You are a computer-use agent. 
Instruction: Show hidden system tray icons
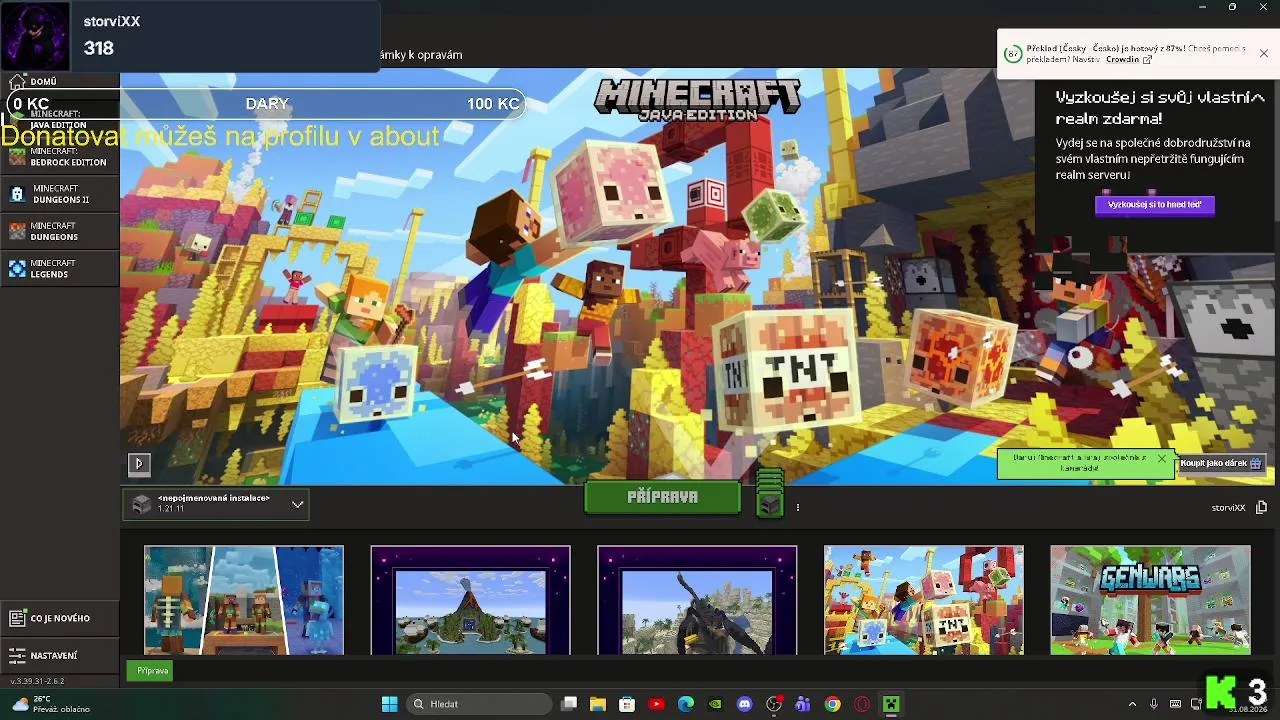(1132, 704)
